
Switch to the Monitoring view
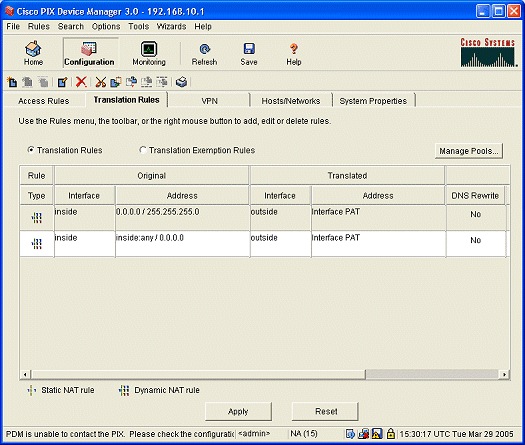click(149, 53)
